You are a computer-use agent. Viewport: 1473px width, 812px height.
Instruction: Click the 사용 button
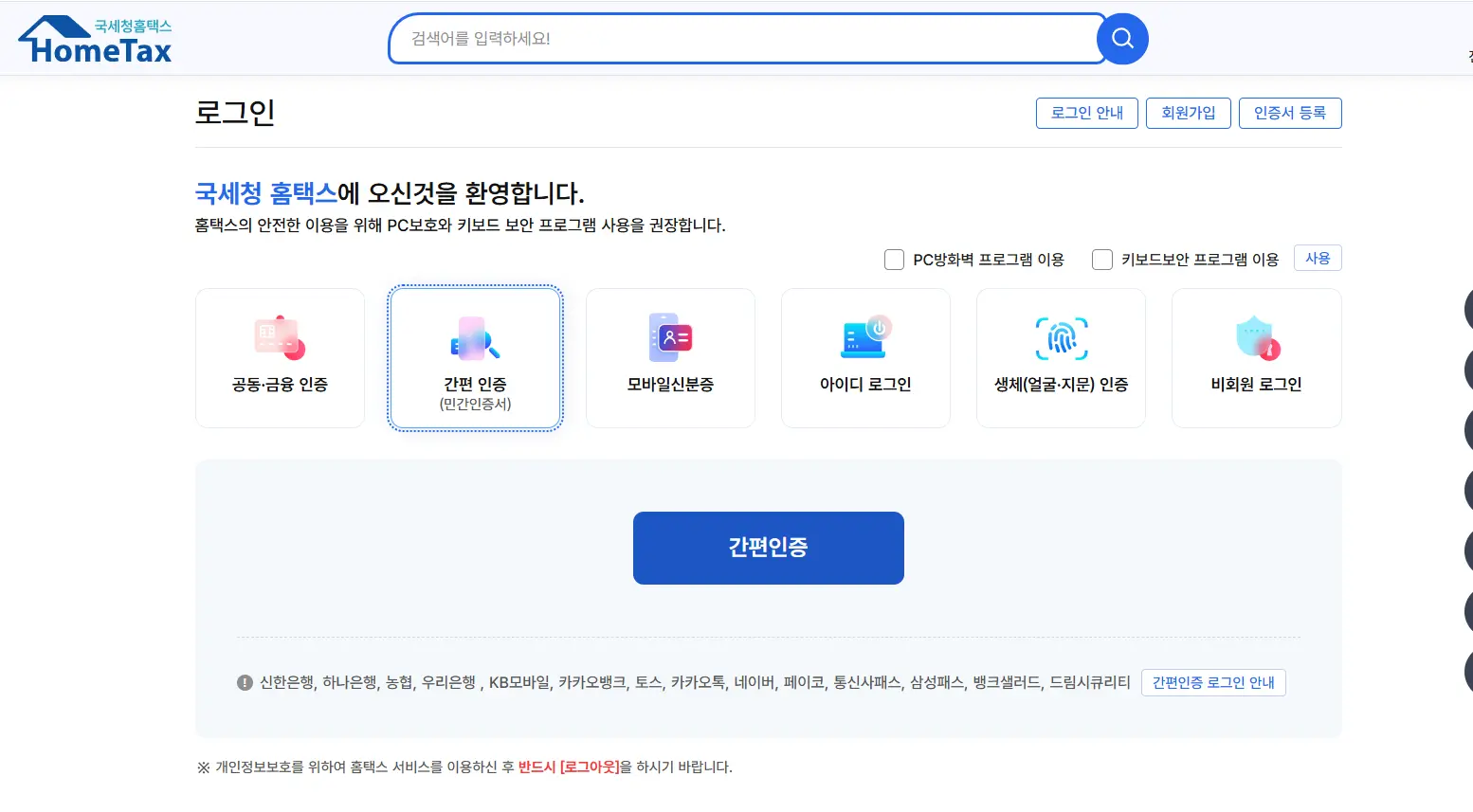(x=1318, y=259)
